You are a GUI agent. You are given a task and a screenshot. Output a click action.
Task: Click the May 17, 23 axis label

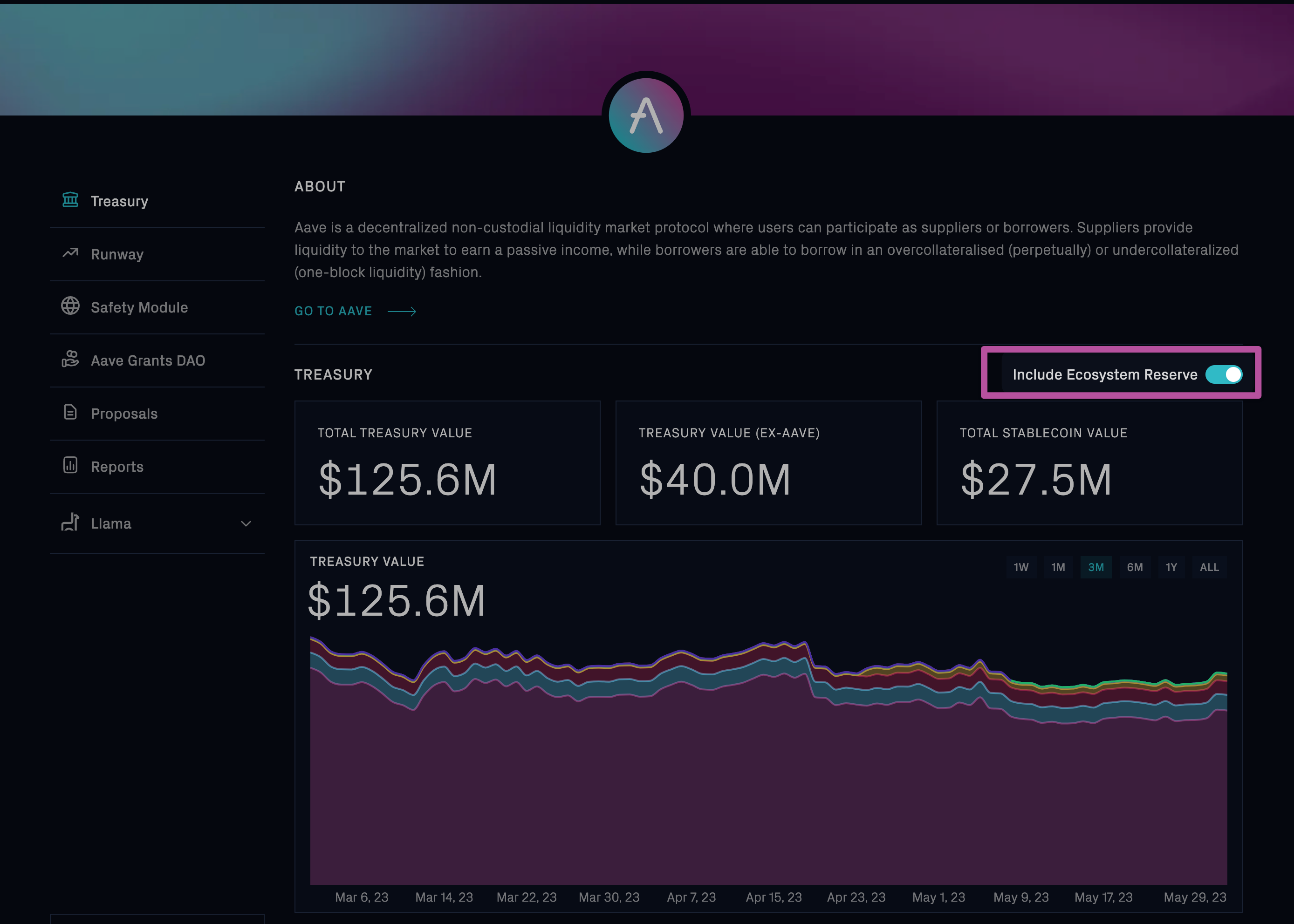1103,897
